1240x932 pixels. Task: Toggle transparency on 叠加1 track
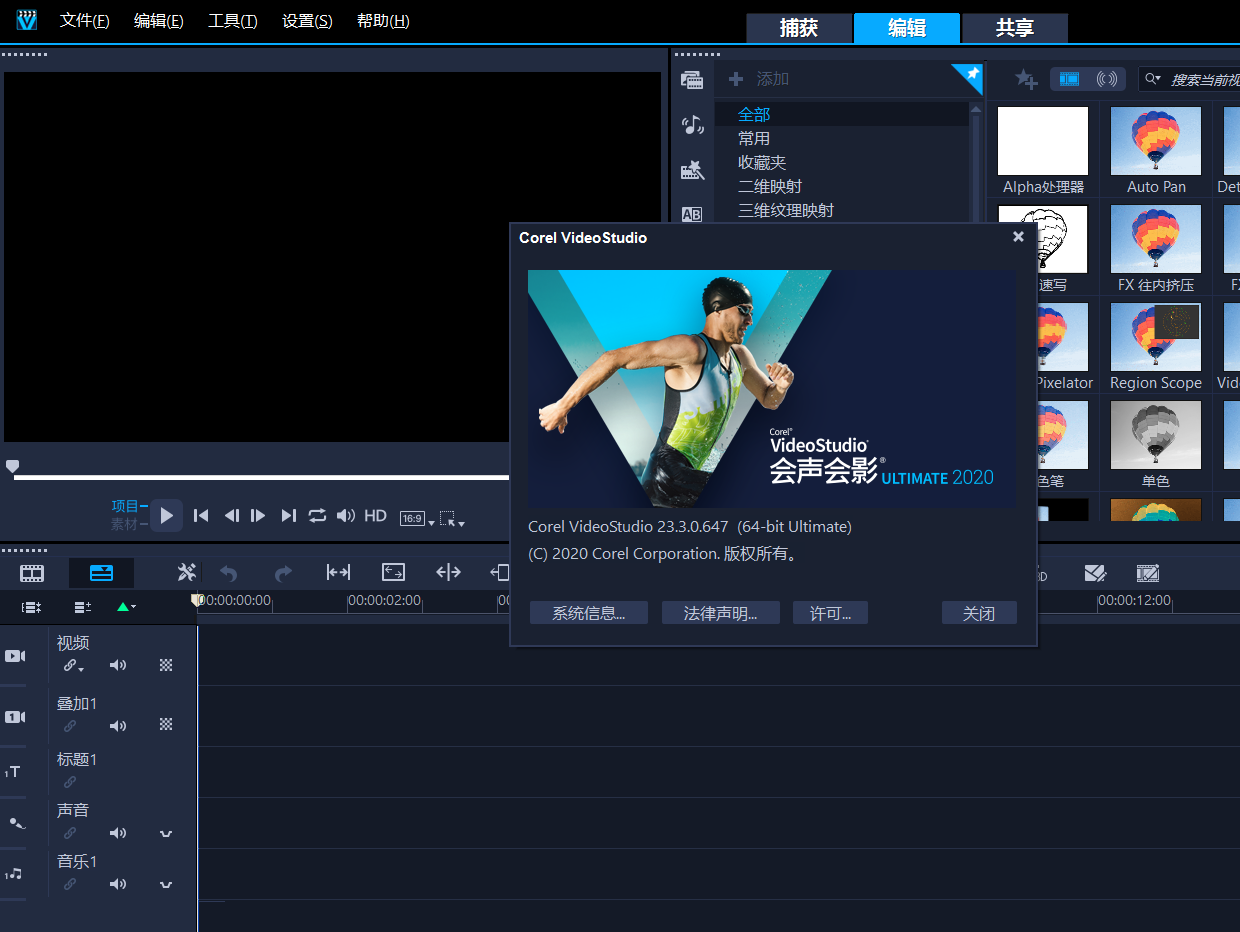tap(167, 725)
